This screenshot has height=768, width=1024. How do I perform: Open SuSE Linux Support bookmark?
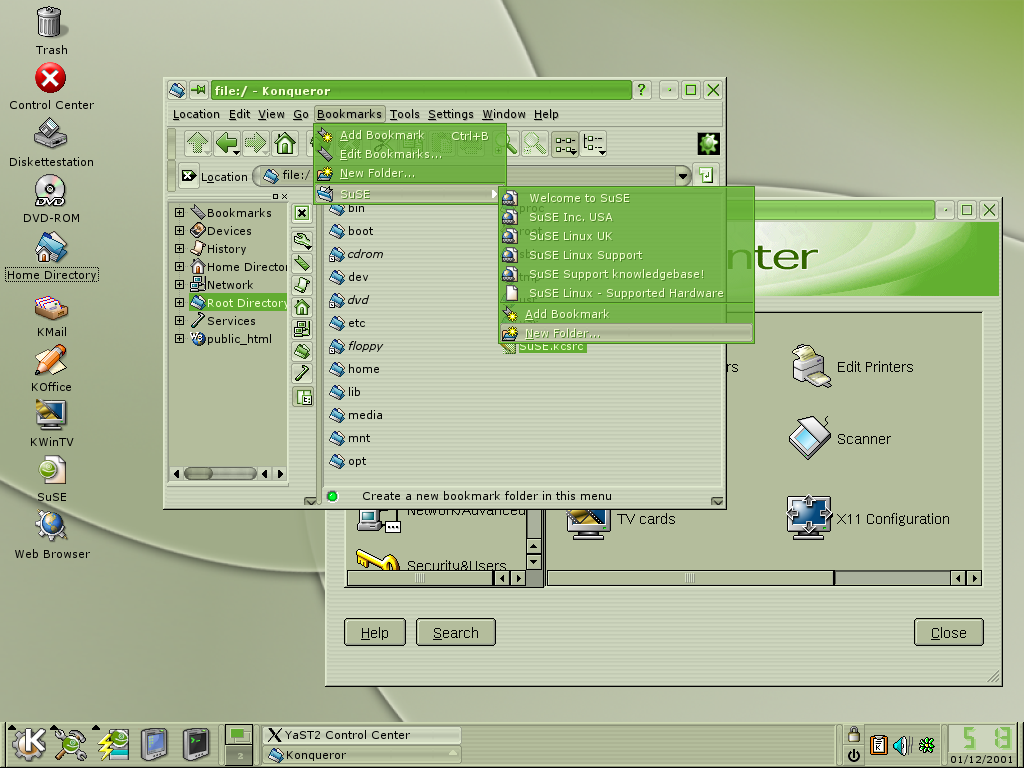point(626,255)
